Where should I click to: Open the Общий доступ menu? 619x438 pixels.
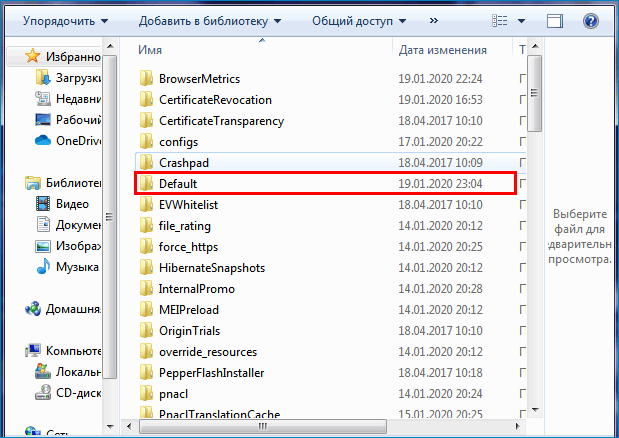pyautogui.click(x=357, y=20)
